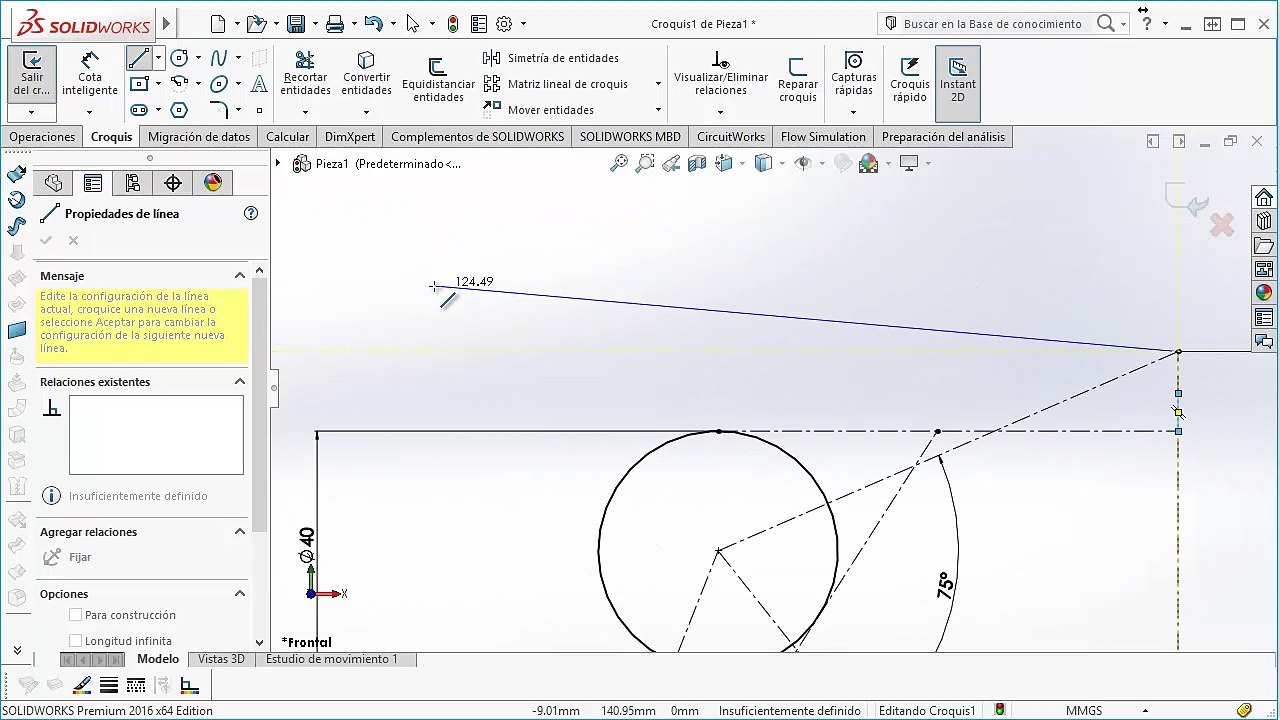The height and width of the screenshot is (720, 1280).
Task: Enable the Para construcción checkbox
Action: coord(76,615)
